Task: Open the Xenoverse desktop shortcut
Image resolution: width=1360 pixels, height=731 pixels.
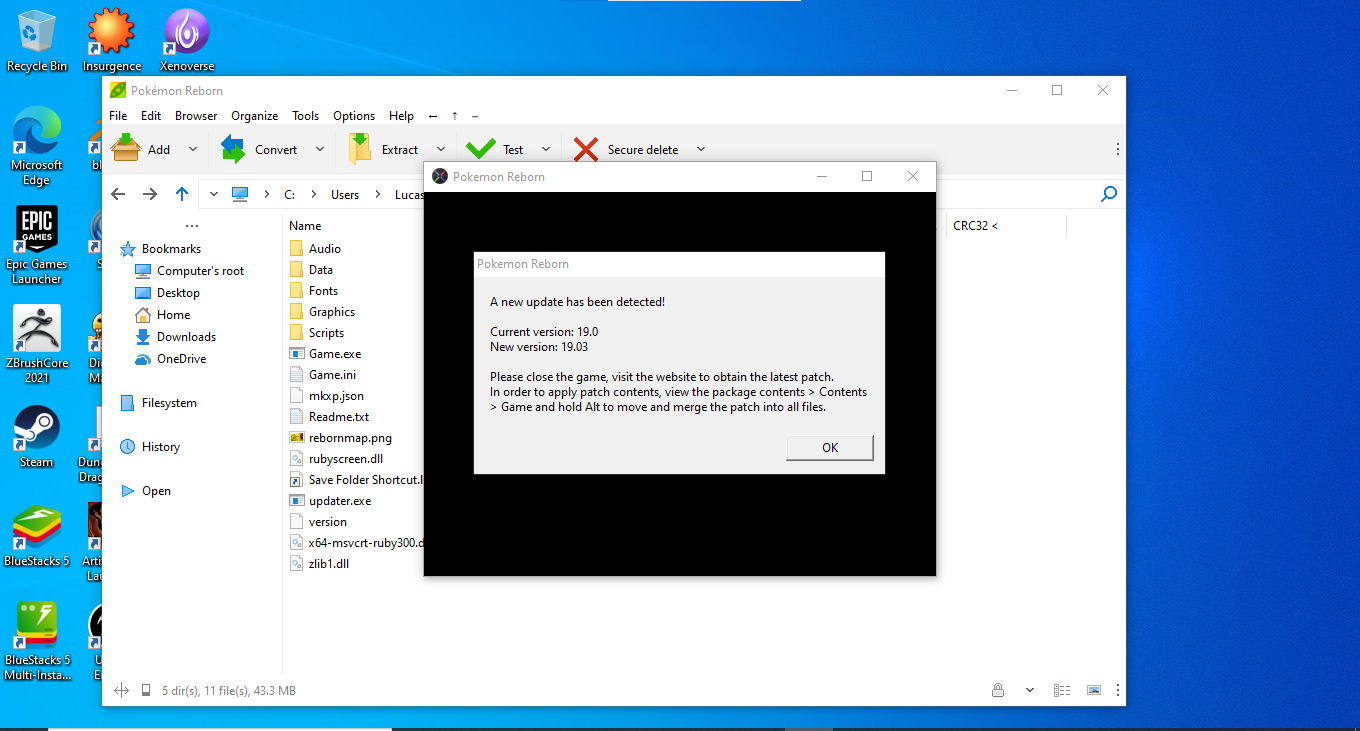Action: tap(187, 40)
